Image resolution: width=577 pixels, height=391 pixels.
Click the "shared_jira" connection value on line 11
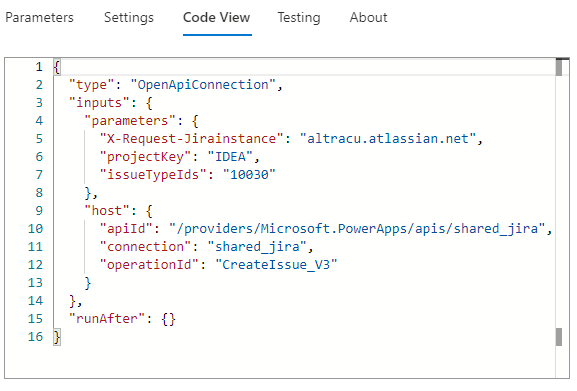[x=257, y=247]
